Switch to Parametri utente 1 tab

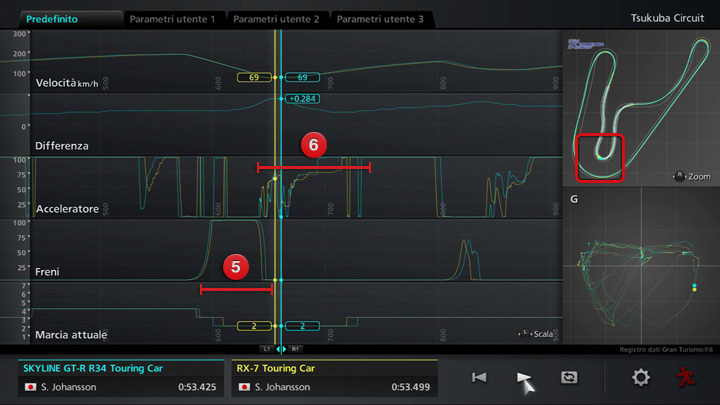pyautogui.click(x=172, y=19)
